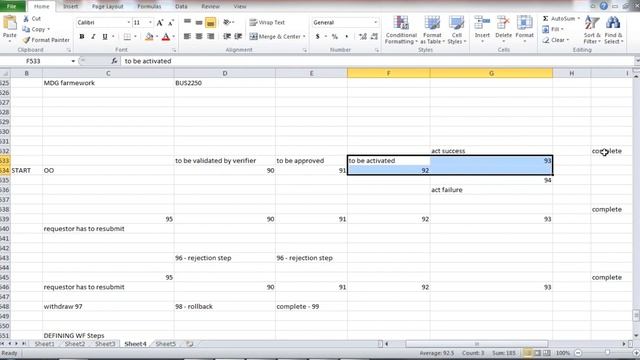The width and height of the screenshot is (640, 360).
Task: Toggle Bold formatting
Action: click(82, 37)
